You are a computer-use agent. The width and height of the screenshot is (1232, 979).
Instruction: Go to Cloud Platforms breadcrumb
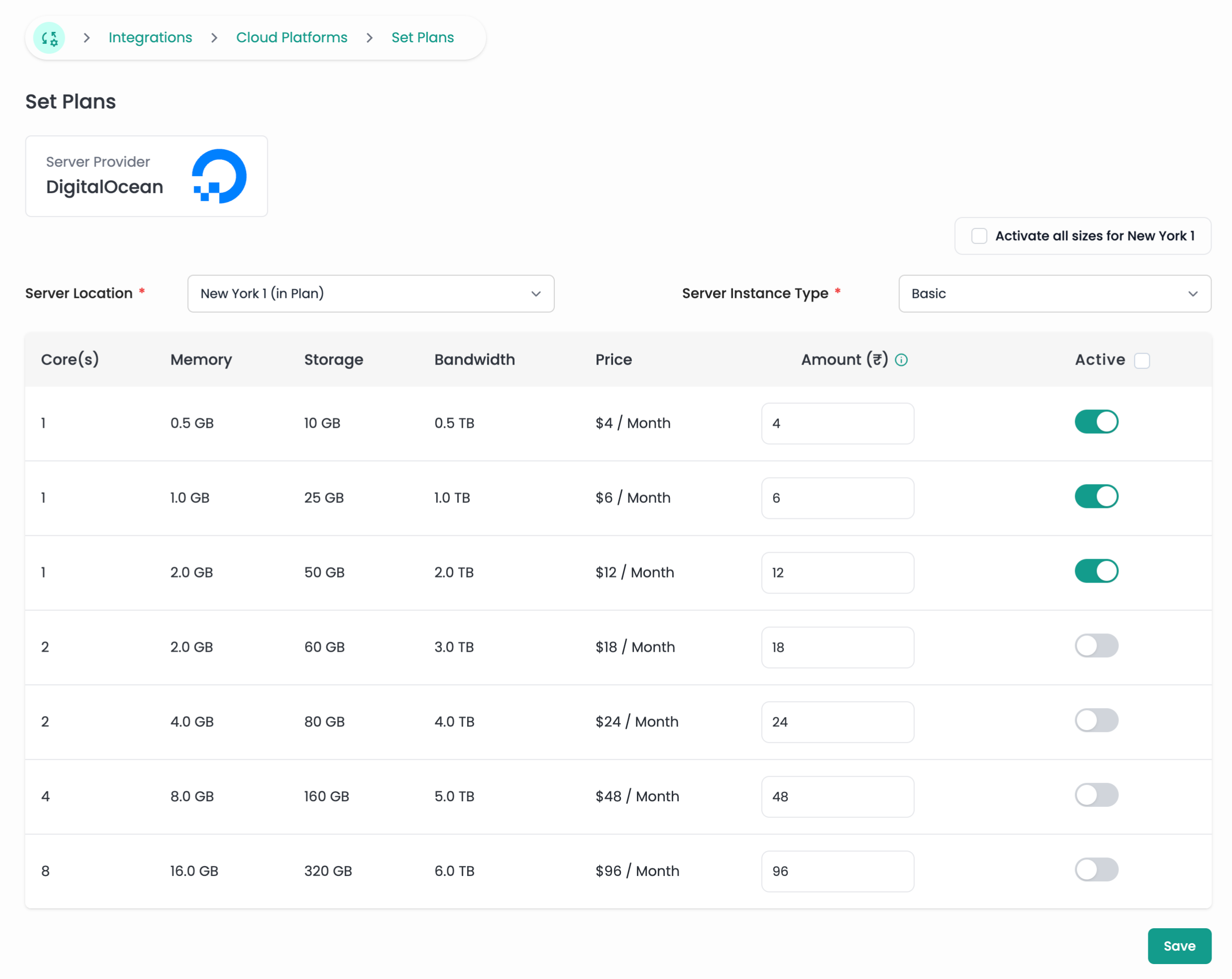coord(291,38)
